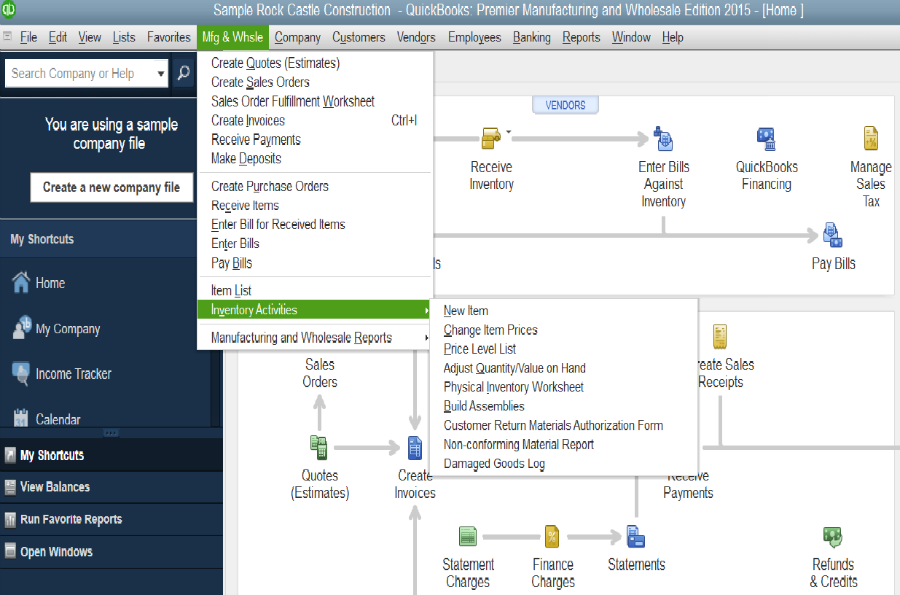Open the Vendors menu
Viewport: 900px width, 595px height.
(416, 37)
